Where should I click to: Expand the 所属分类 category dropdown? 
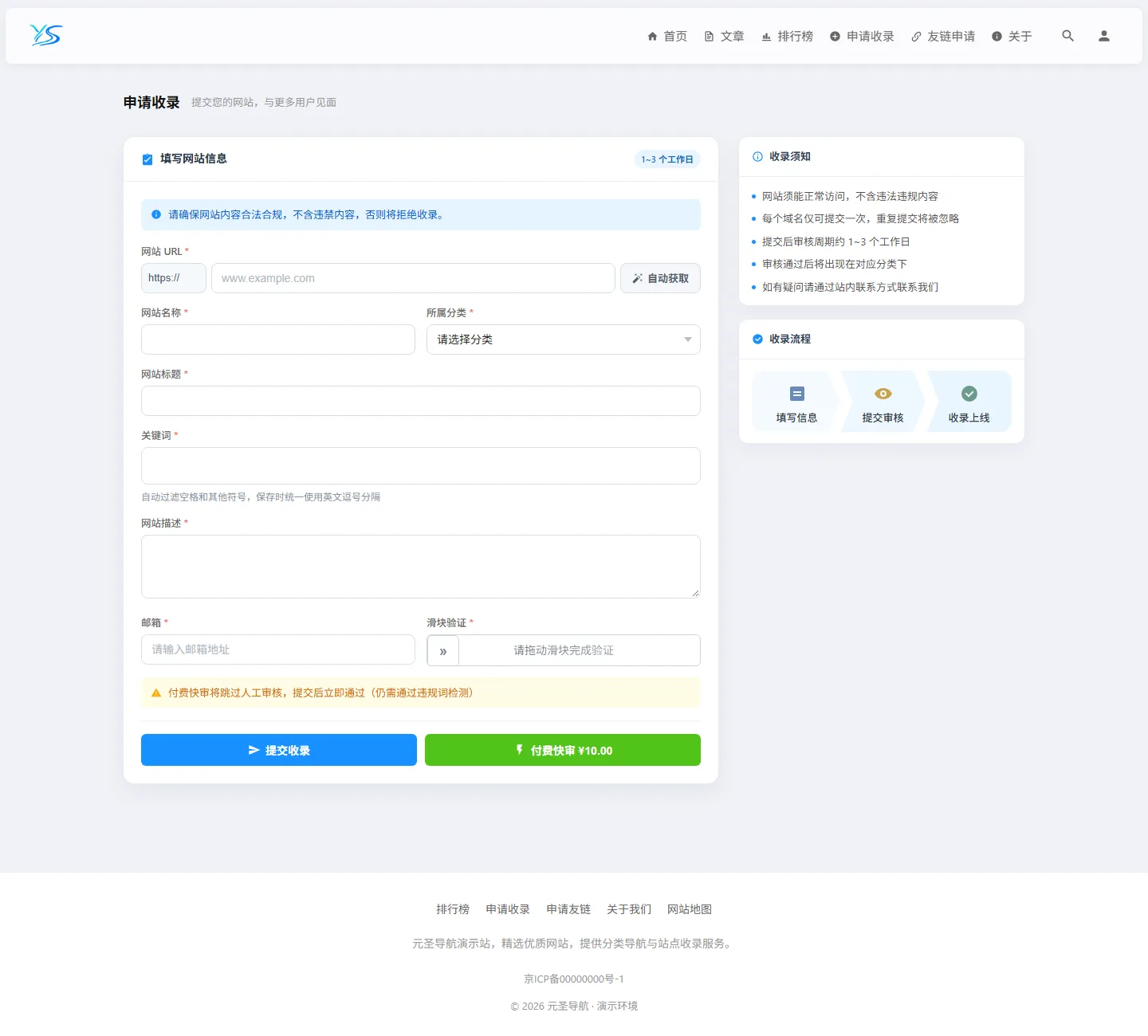coord(564,339)
